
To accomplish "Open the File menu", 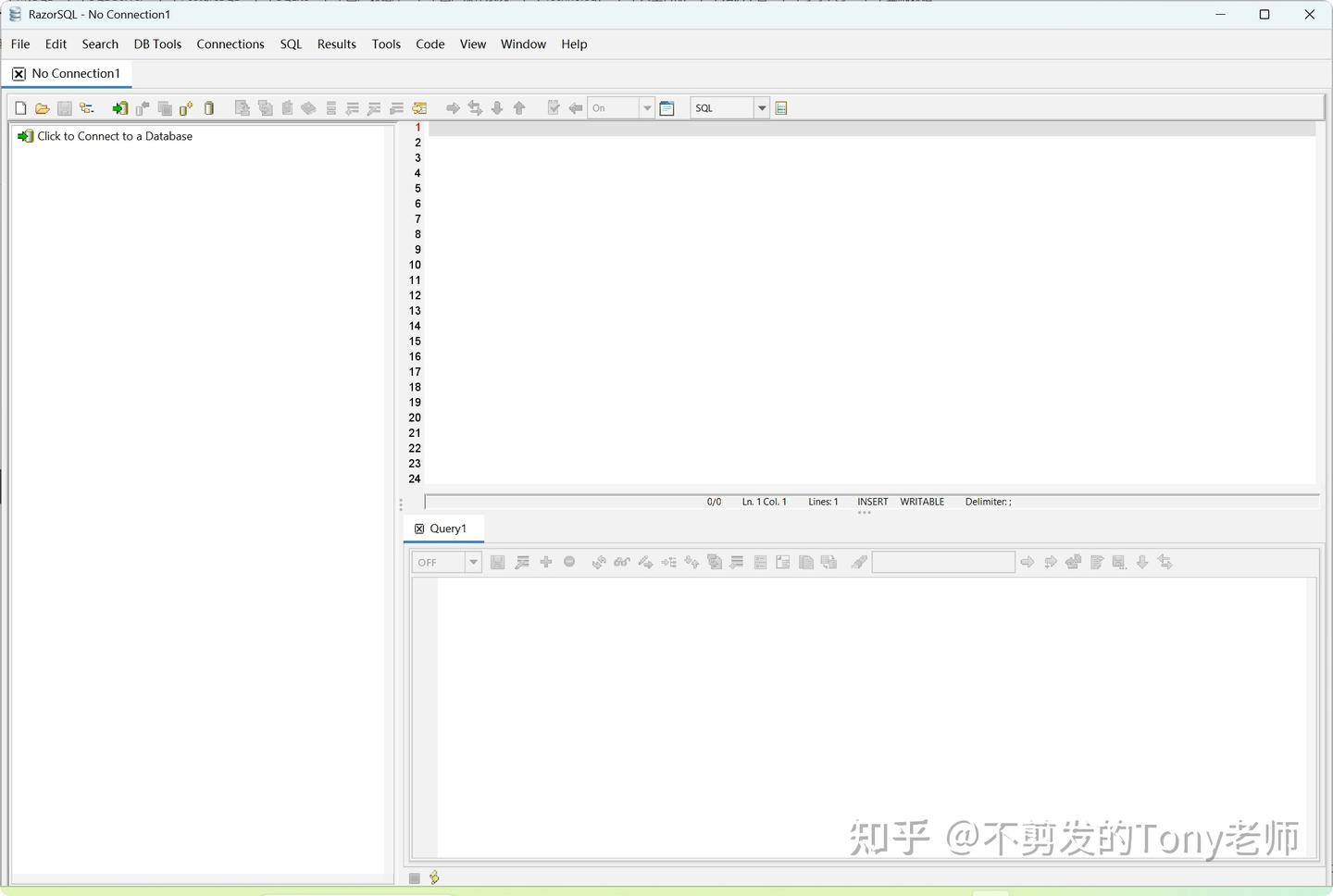I will [20, 44].
